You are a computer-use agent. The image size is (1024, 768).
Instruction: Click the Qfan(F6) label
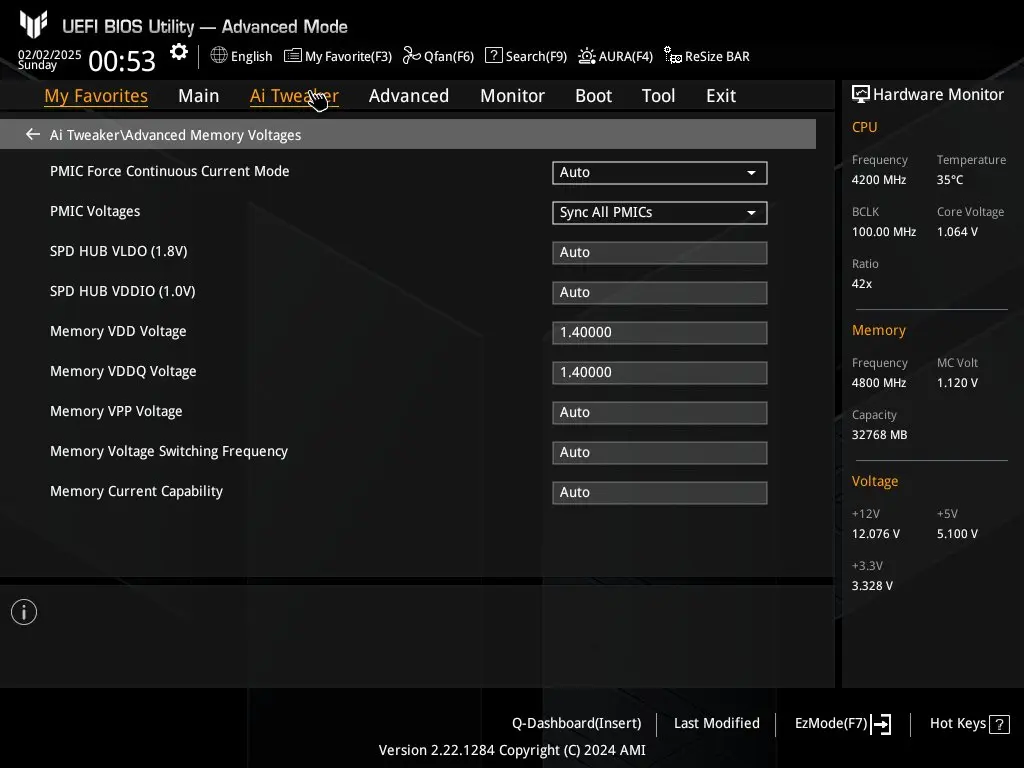(x=449, y=57)
